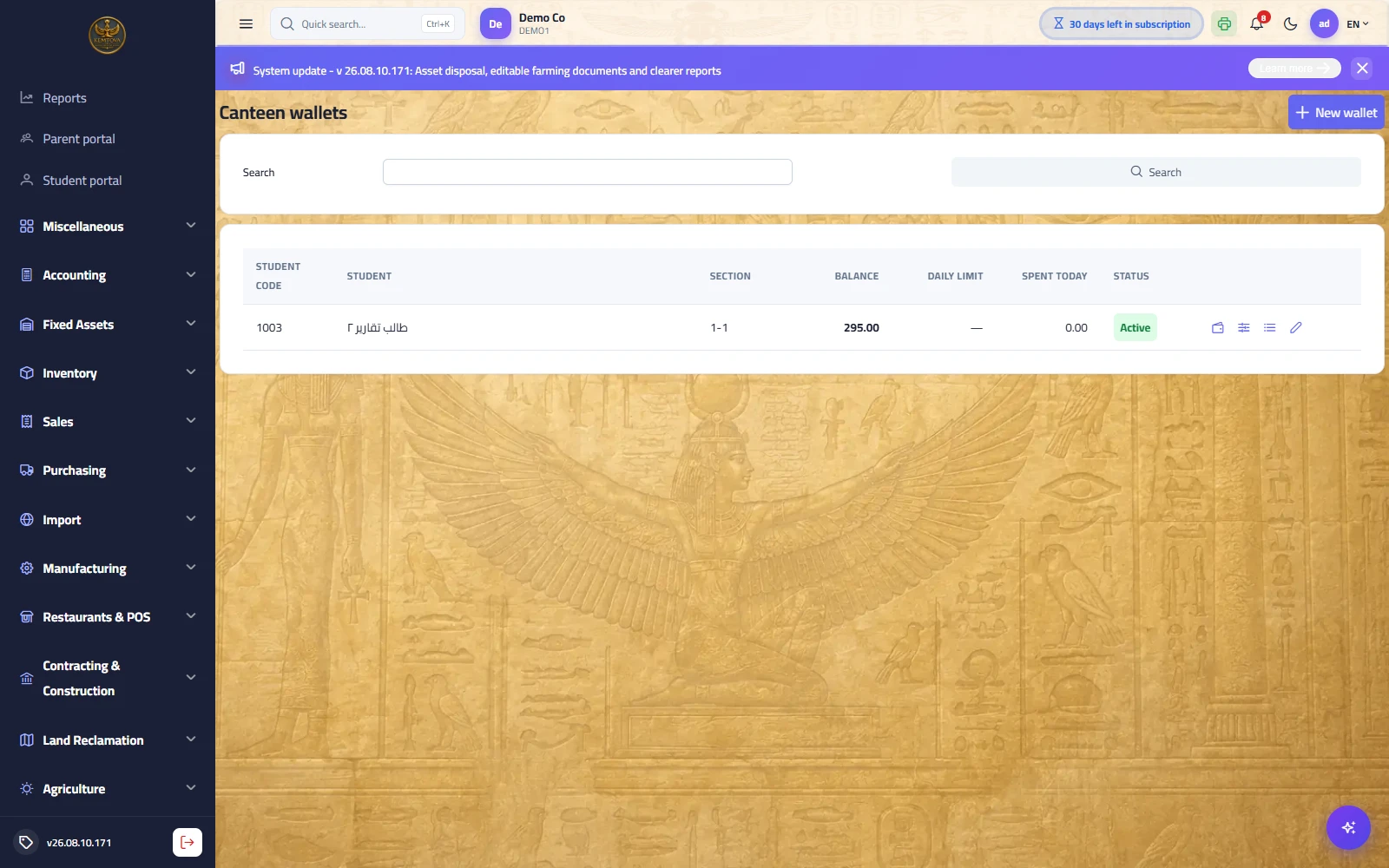Expand the Miscellaneous menu chevron
This screenshot has height=868, width=1389.
pyautogui.click(x=191, y=226)
